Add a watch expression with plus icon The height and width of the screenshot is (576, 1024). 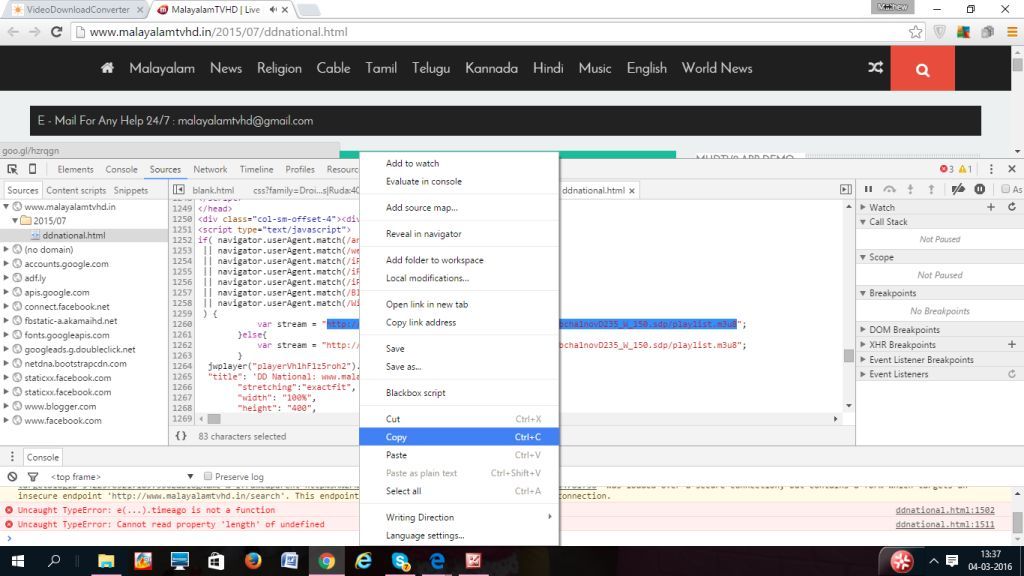tap(991, 207)
